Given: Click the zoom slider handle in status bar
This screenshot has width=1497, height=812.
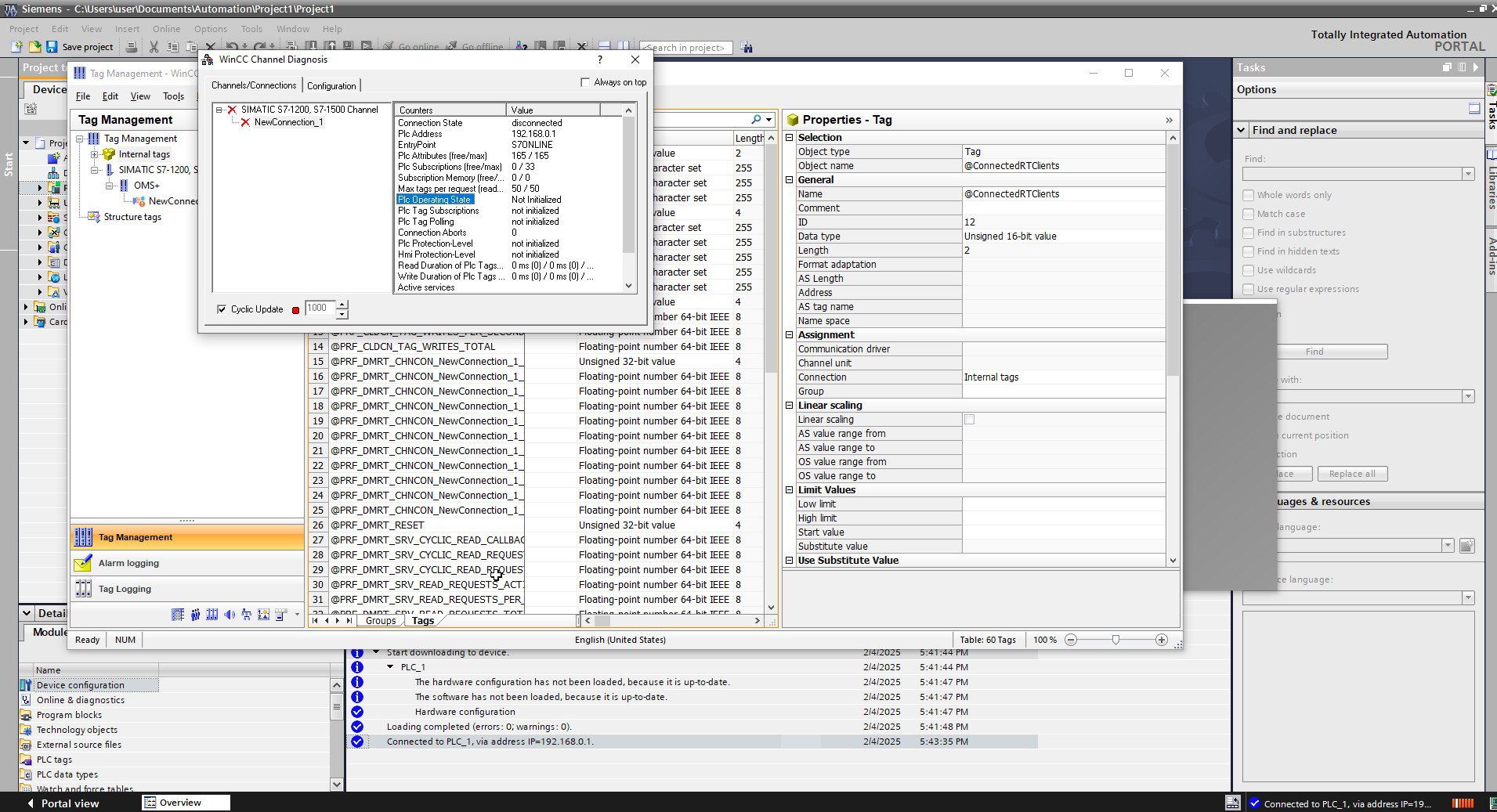Looking at the screenshot, I should click(x=1116, y=640).
